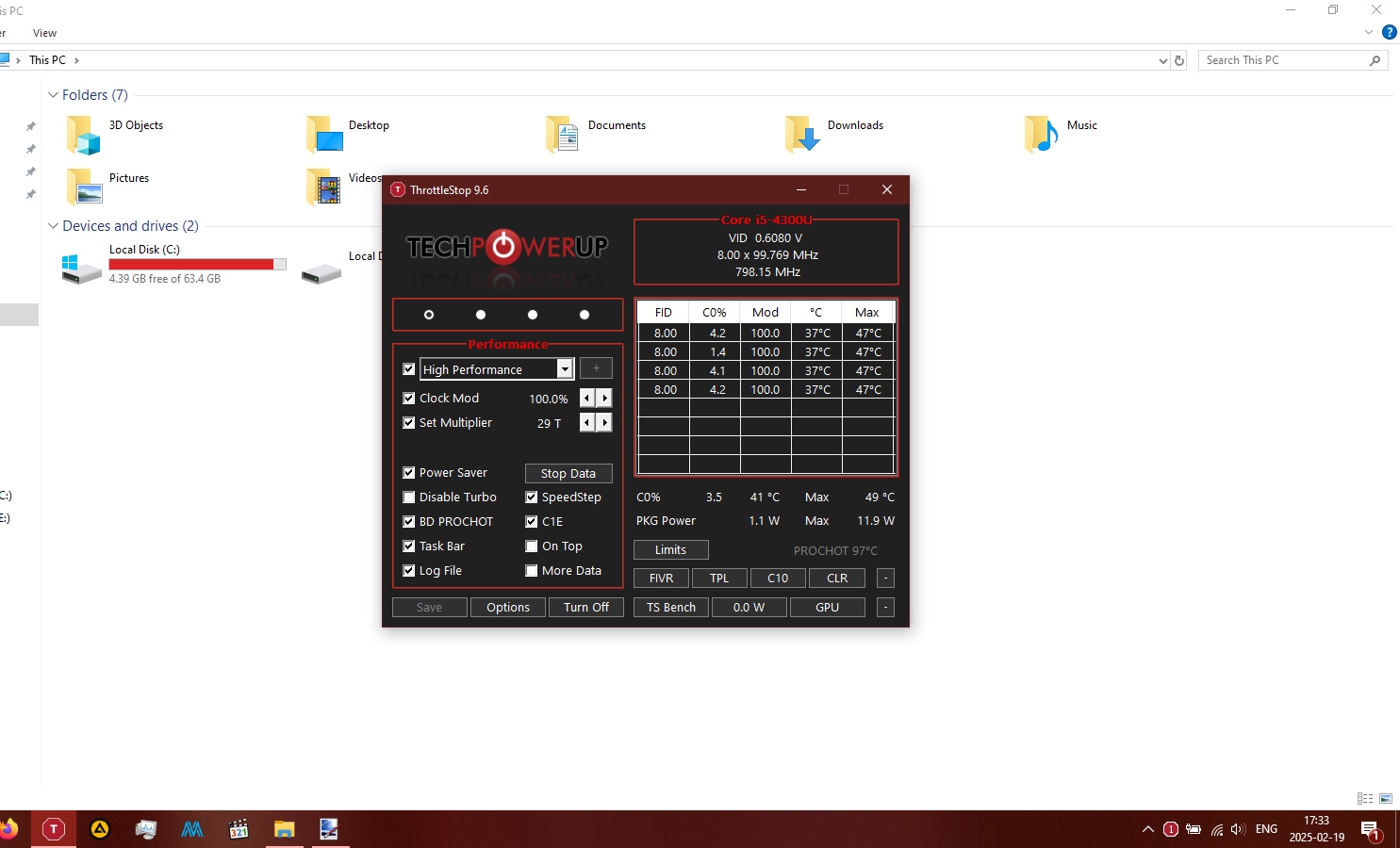Open the FIVR settings
The image size is (1400, 848).
pos(661,579)
